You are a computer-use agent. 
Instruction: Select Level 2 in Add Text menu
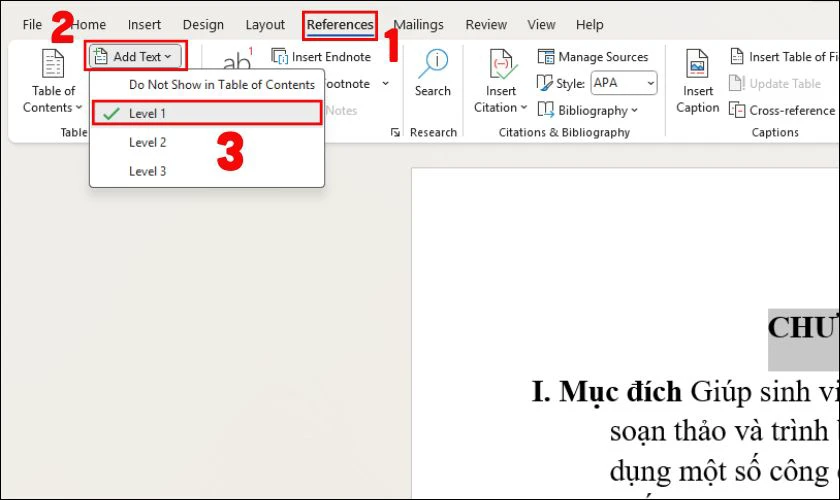[207, 142]
